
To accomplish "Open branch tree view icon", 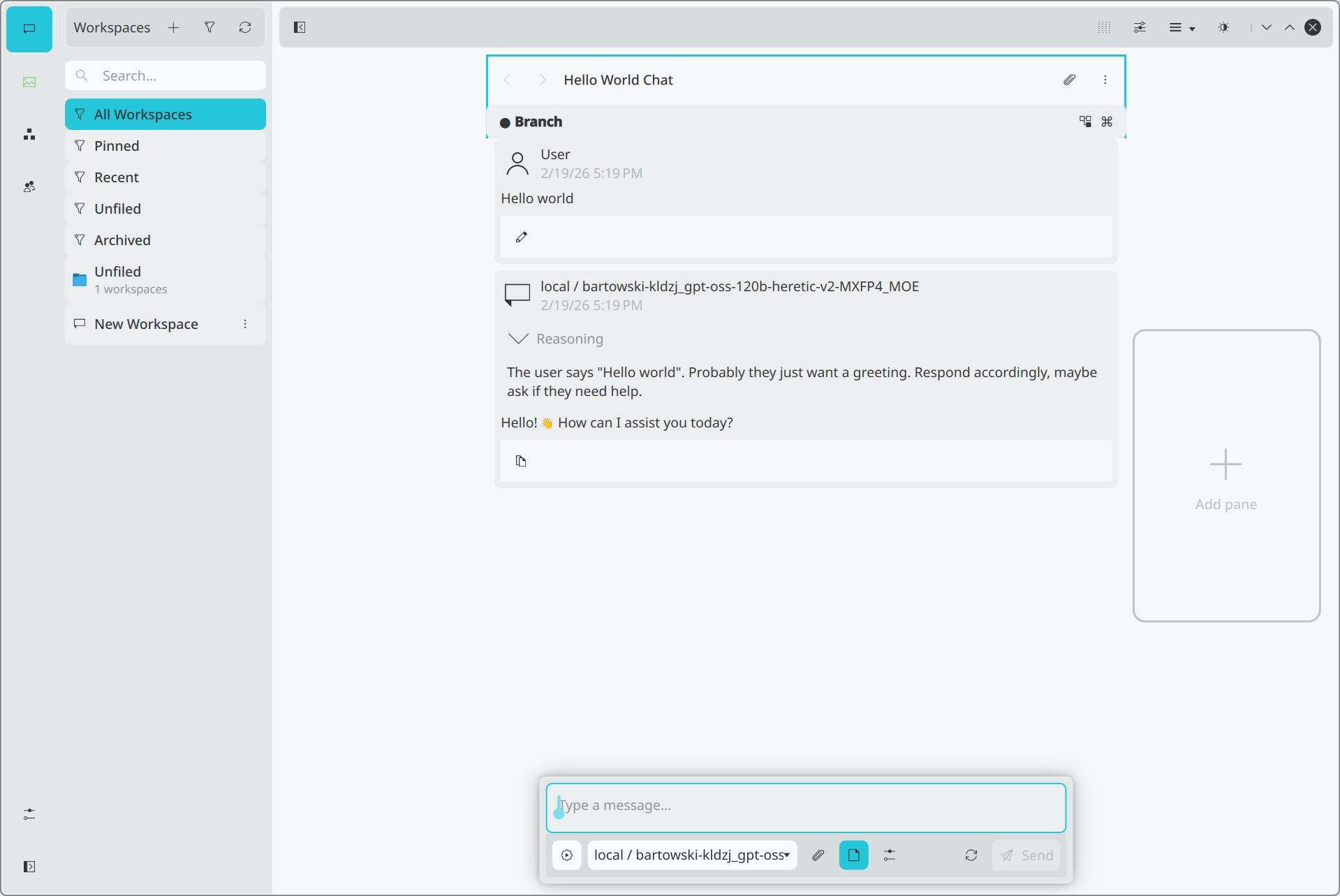I will pyautogui.click(x=1085, y=122).
